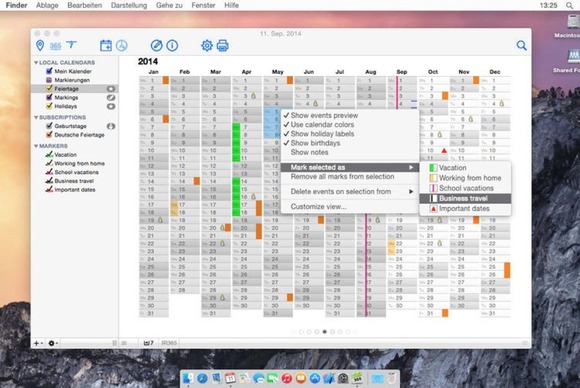The image size is (580, 388).
Task: Toggle Markierungen calendar checkbox
Action: click(49, 80)
